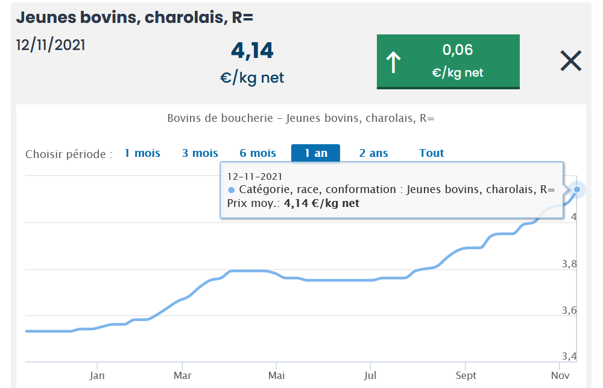603x388 pixels.
Task: Click the white upward arrow icon
Action: [x=393, y=62]
